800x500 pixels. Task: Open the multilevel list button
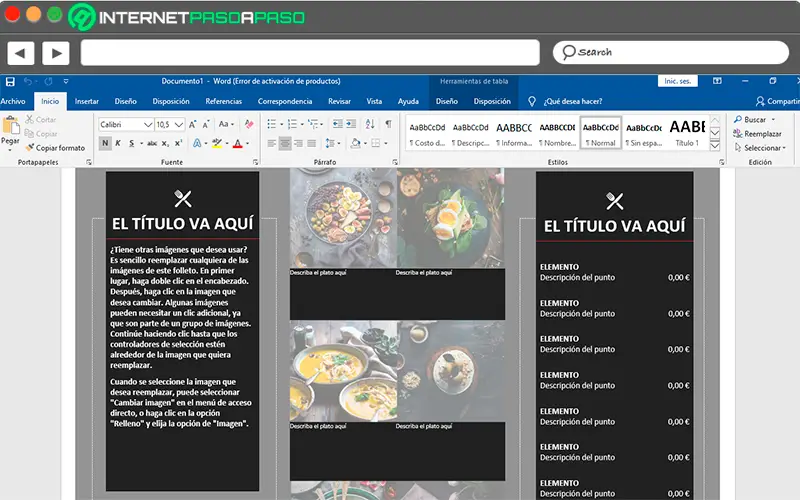click(314, 124)
